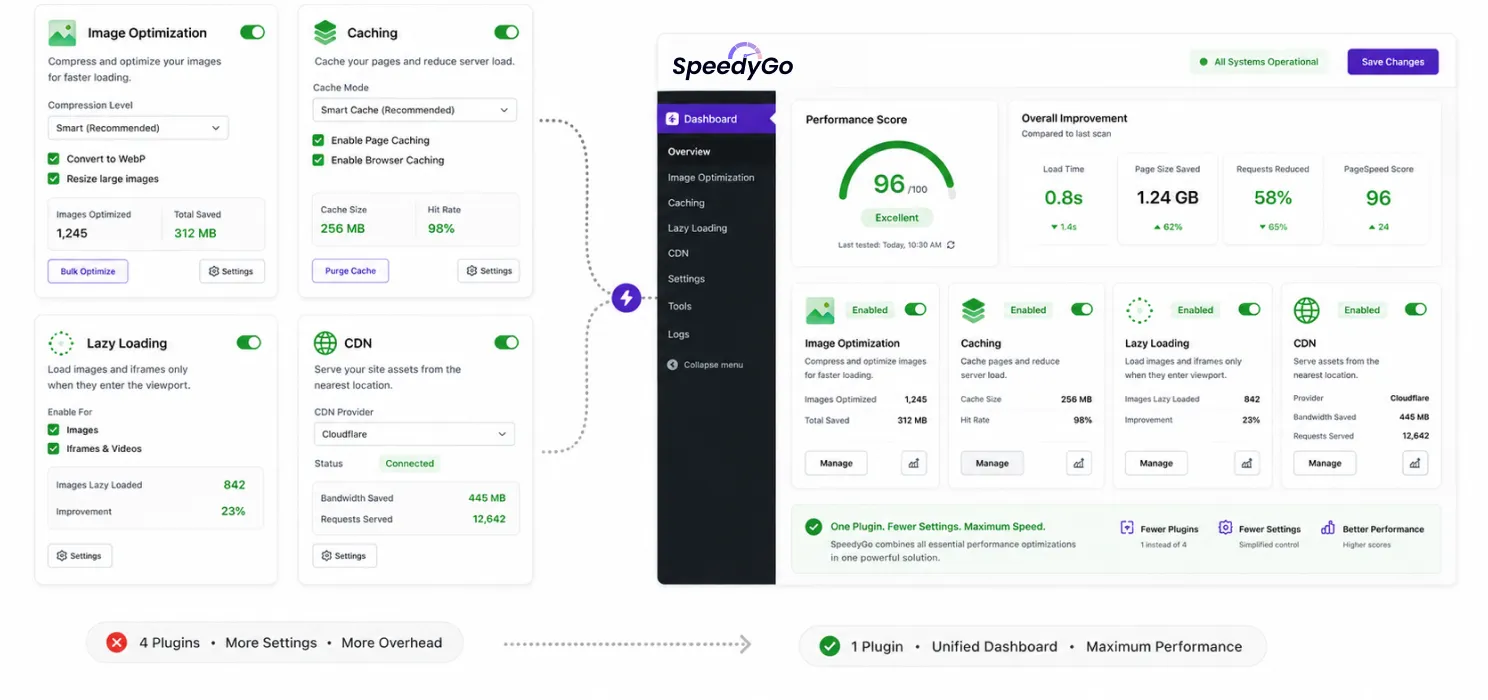Toggle dashboard Image Optimization Enabled switch
Screen dimensions: 1488x700
click(916, 310)
